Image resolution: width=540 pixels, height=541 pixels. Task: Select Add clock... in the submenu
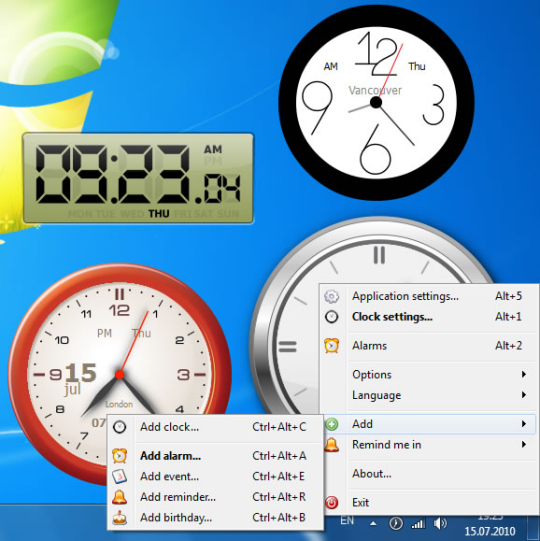[x=215, y=427]
